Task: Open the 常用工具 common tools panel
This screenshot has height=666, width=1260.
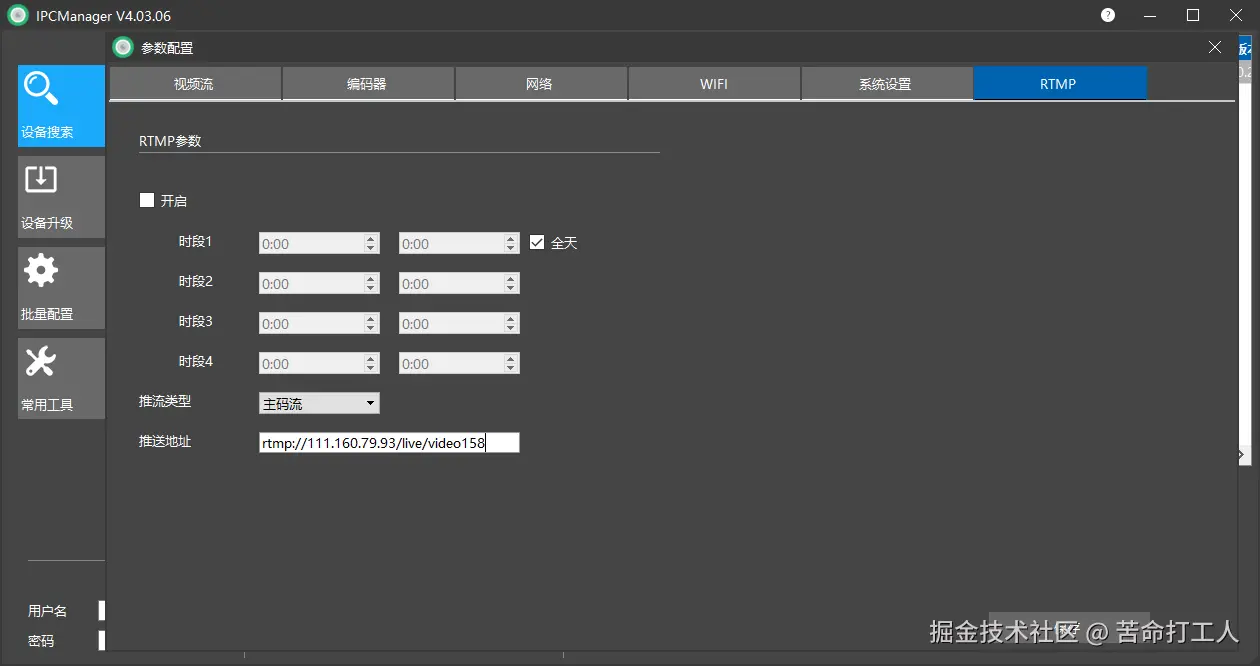Action: click(61, 379)
